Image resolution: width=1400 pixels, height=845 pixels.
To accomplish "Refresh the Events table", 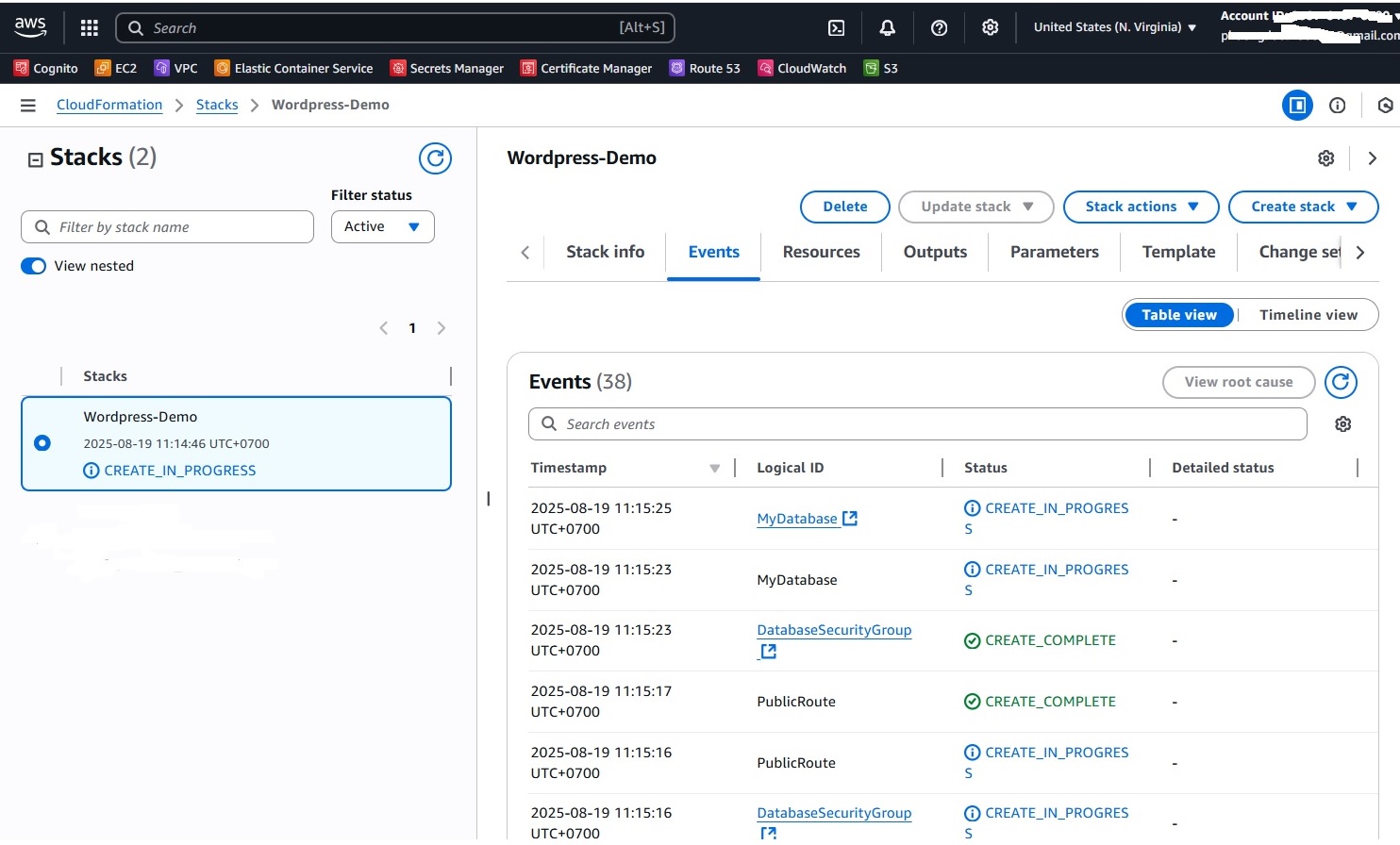I will (1341, 382).
